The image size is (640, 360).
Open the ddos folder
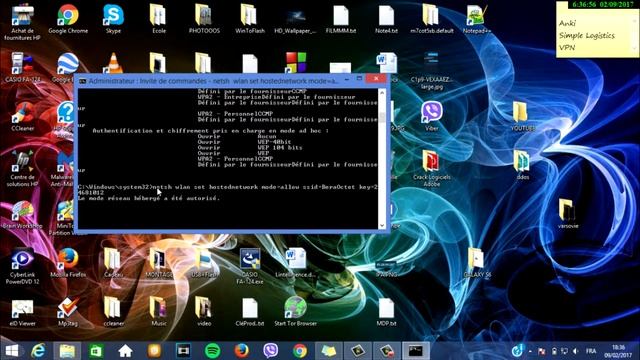[x=522, y=165]
